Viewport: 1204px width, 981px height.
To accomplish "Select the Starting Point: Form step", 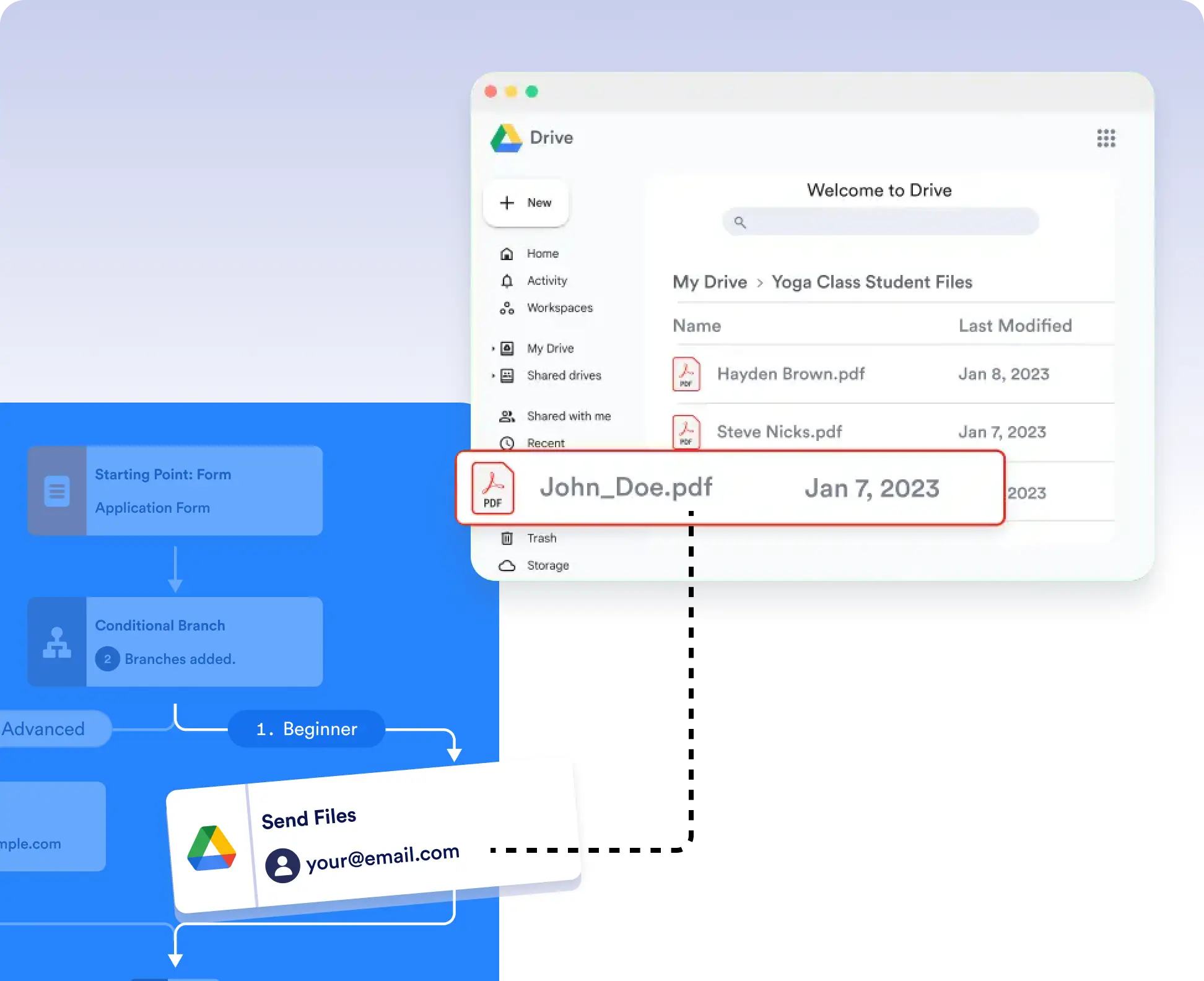I will click(175, 490).
